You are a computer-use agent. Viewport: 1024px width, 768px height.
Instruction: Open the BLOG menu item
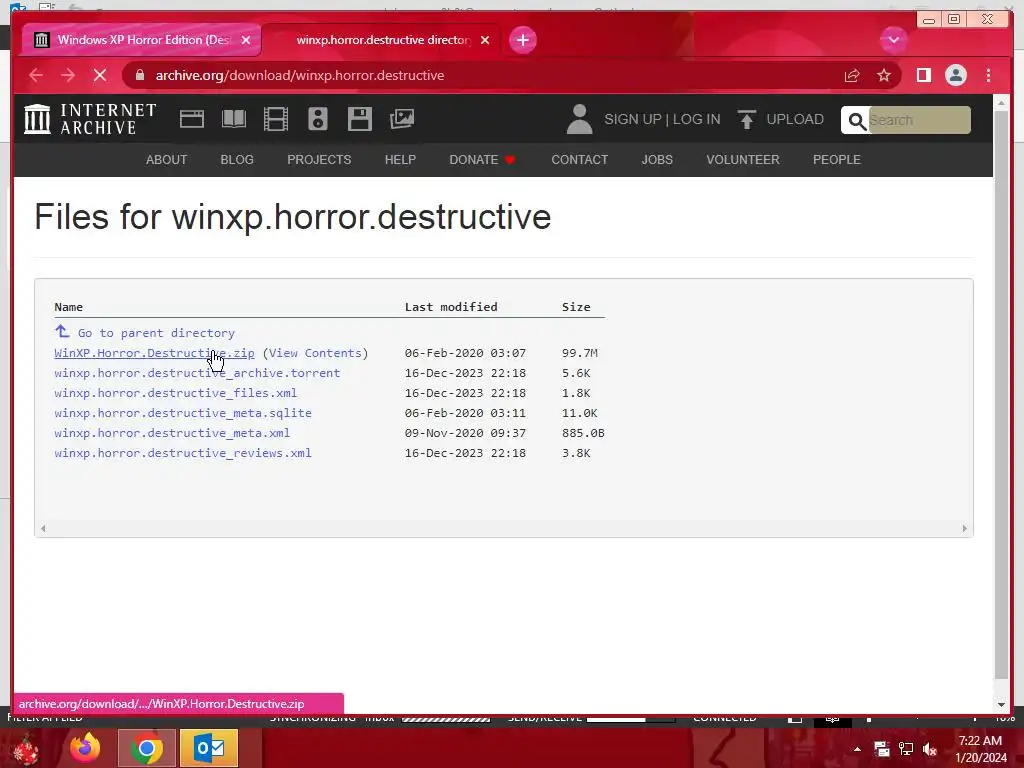[237, 159]
